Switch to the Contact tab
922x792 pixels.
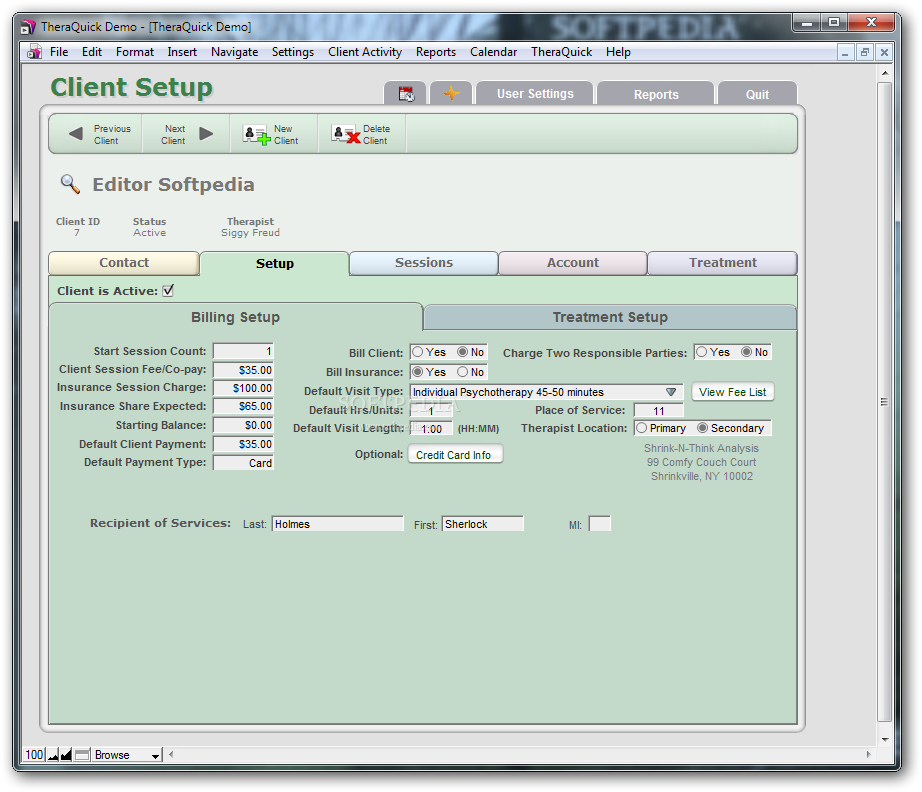tap(124, 263)
